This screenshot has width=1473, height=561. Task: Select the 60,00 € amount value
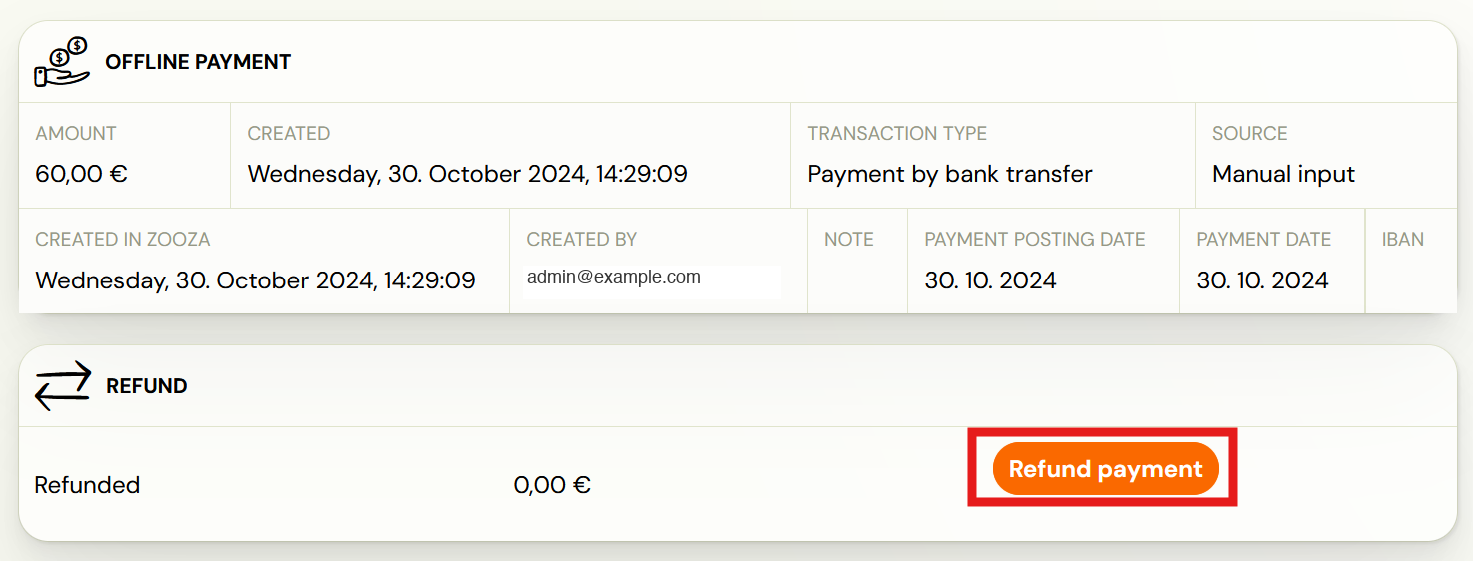tap(81, 174)
